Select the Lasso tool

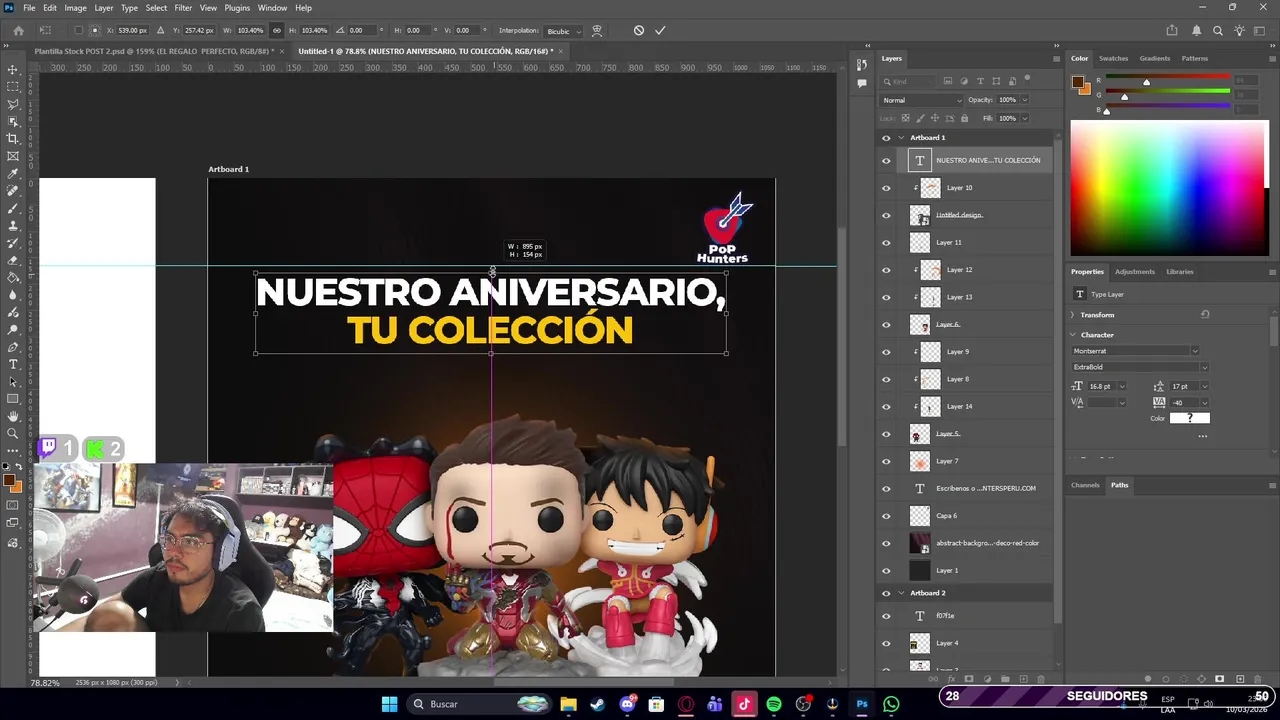(13, 104)
